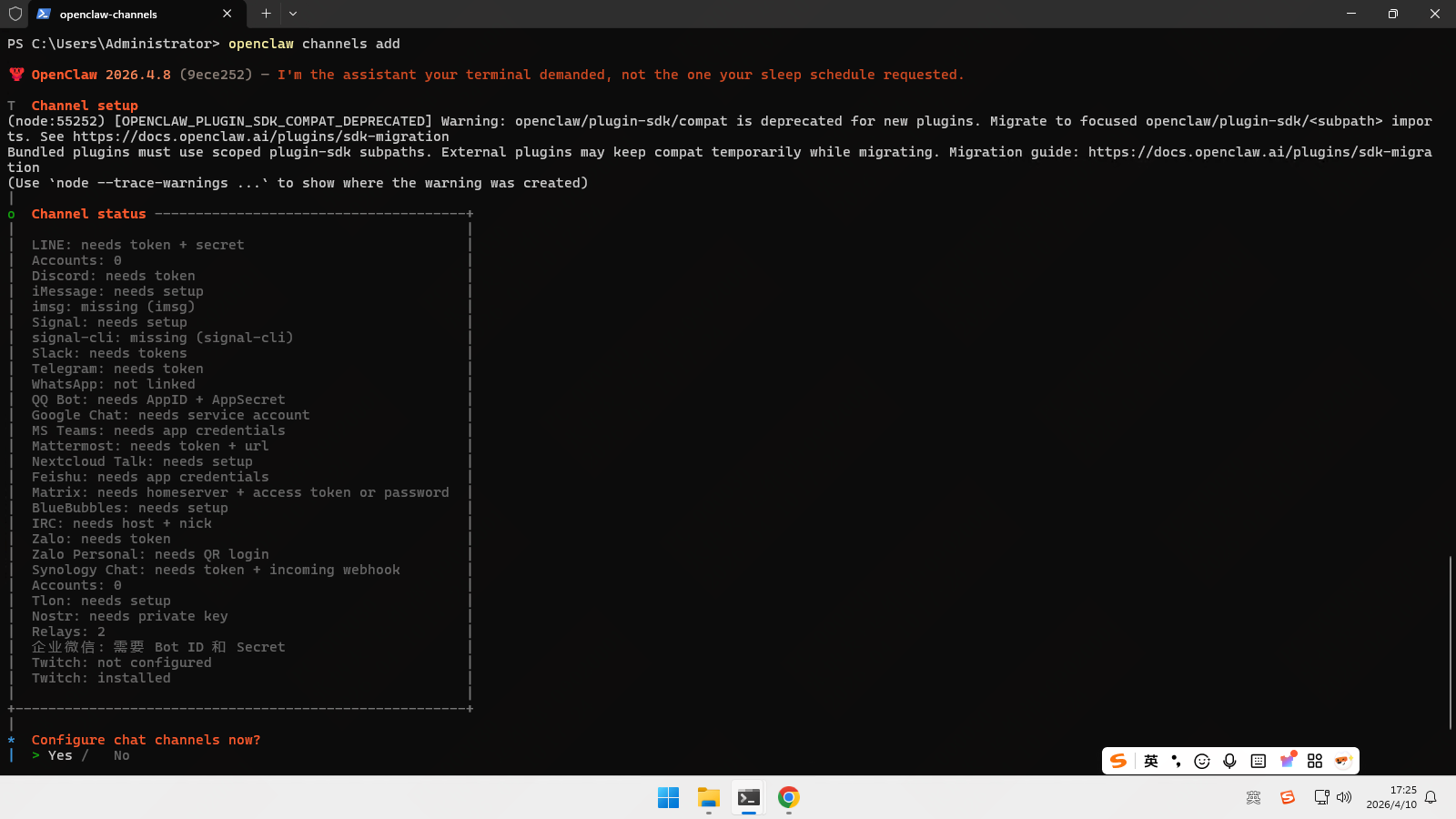Click 'MS Teams: needs app credentials' line
The width and height of the screenshot is (1456, 819).
click(x=158, y=430)
